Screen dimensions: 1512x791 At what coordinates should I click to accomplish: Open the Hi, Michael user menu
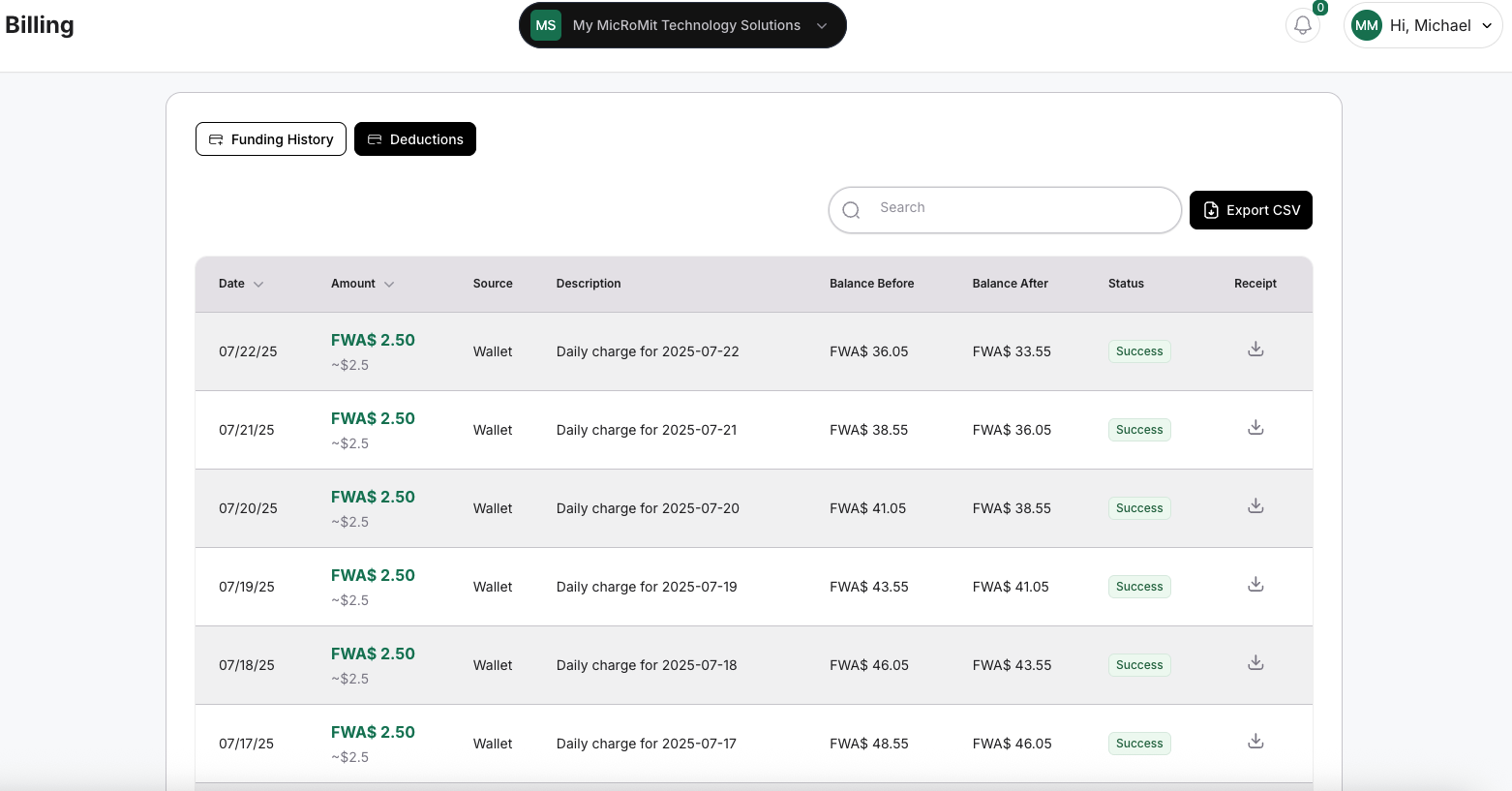click(1422, 26)
